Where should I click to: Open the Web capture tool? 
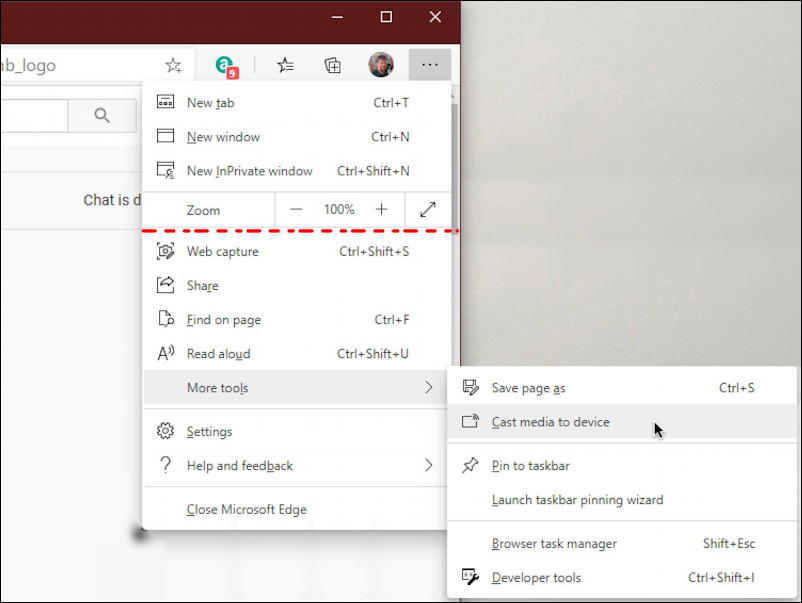[221, 251]
